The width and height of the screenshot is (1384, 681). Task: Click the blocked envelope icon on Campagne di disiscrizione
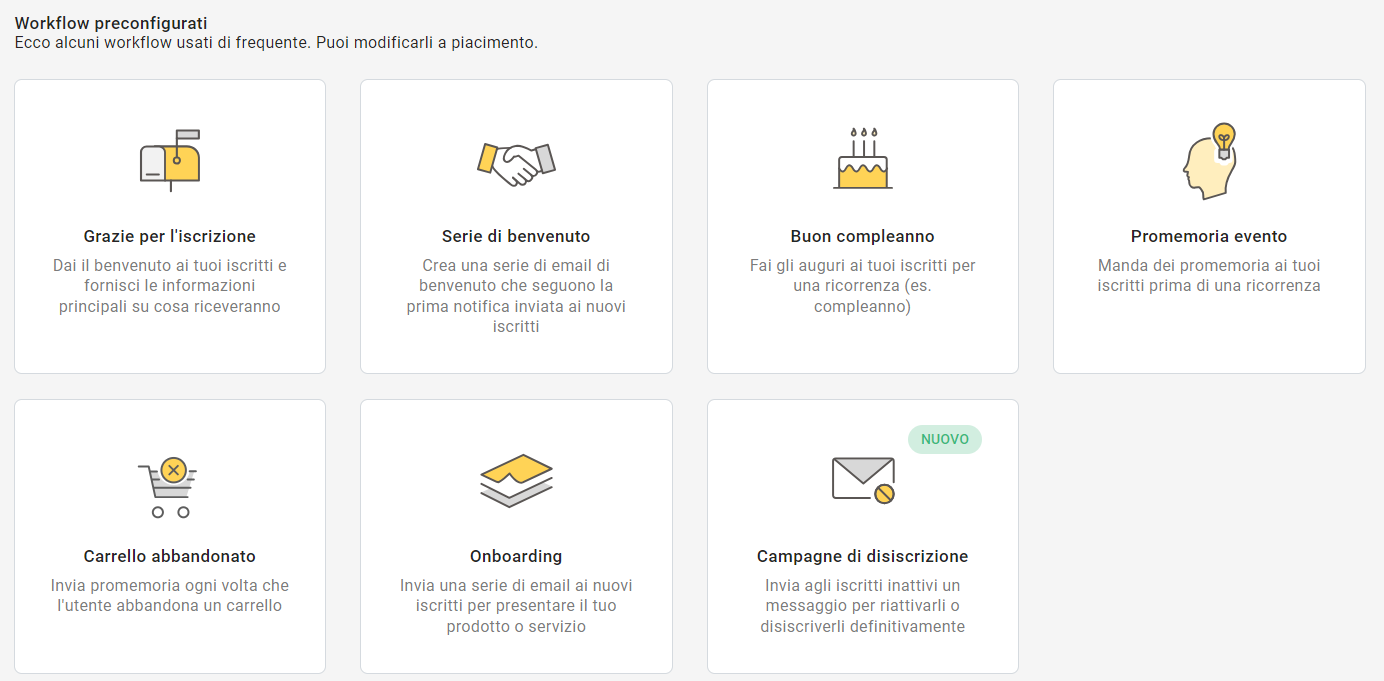[x=861, y=479]
